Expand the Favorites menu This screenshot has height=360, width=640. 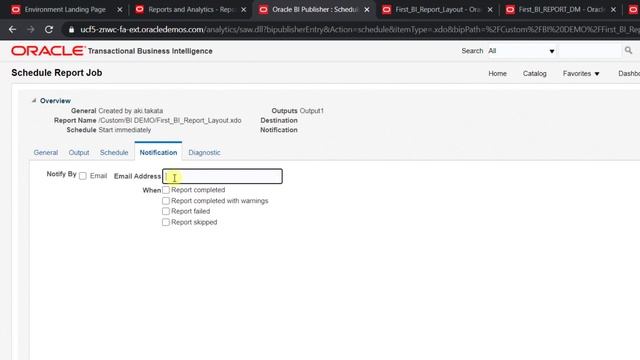[581, 73]
